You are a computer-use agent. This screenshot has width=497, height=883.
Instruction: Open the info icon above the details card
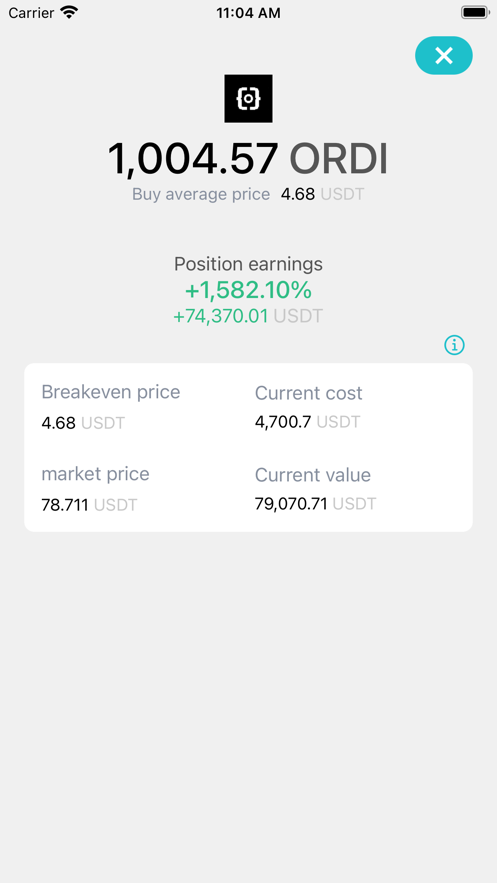pos(454,345)
